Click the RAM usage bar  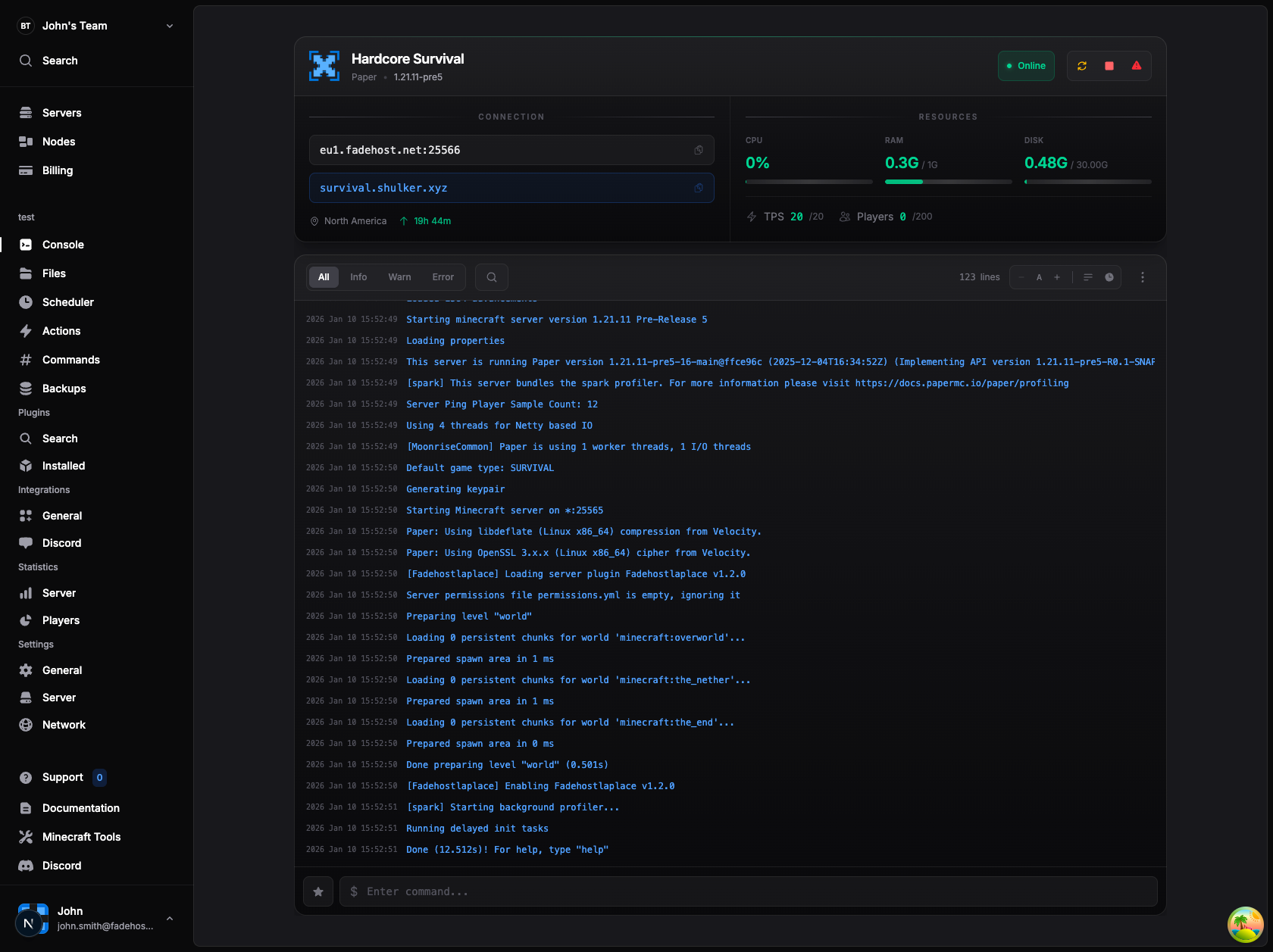coord(948,182)
